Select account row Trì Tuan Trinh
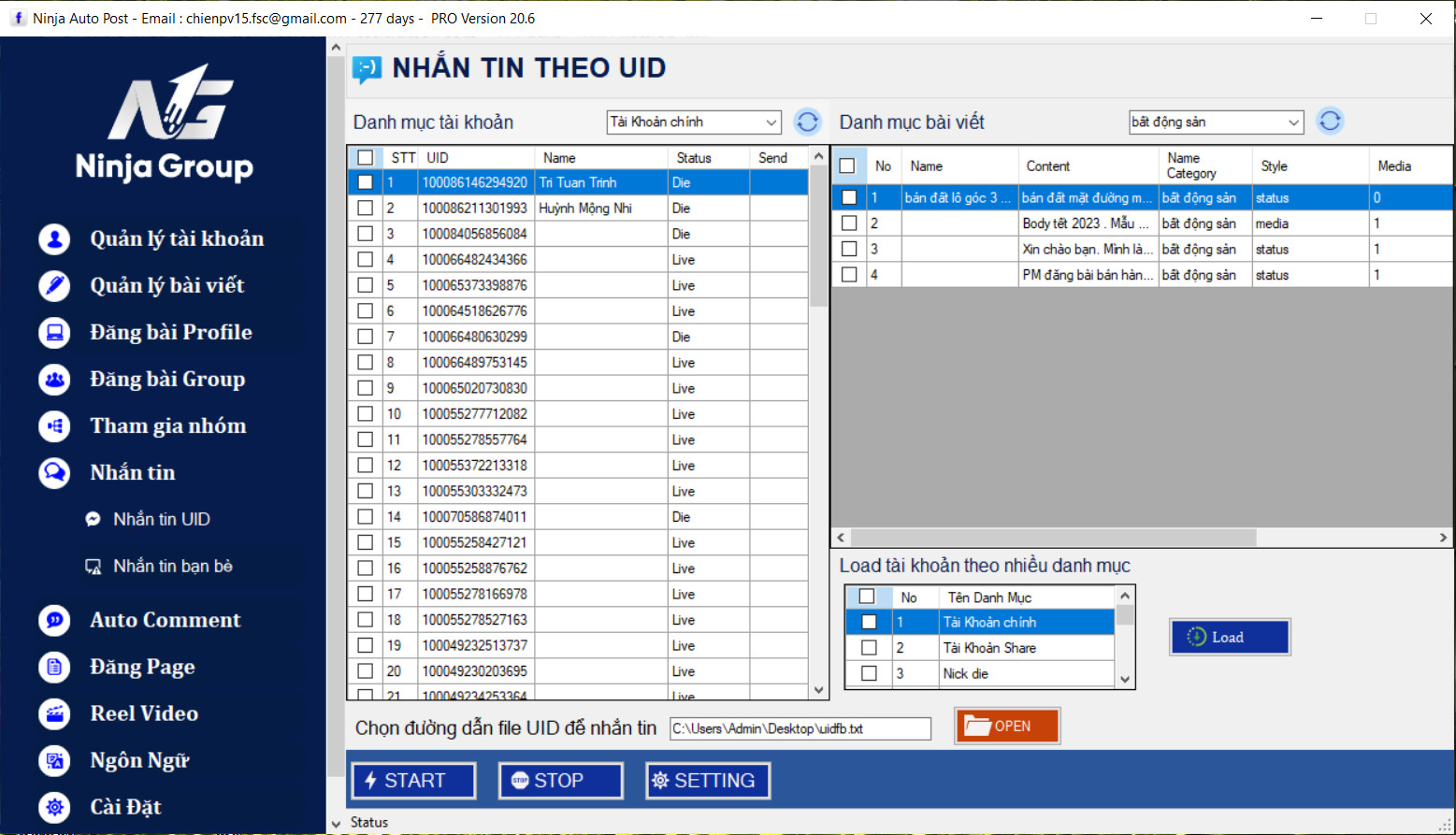The image size is (1456, 835). (578, 182)
